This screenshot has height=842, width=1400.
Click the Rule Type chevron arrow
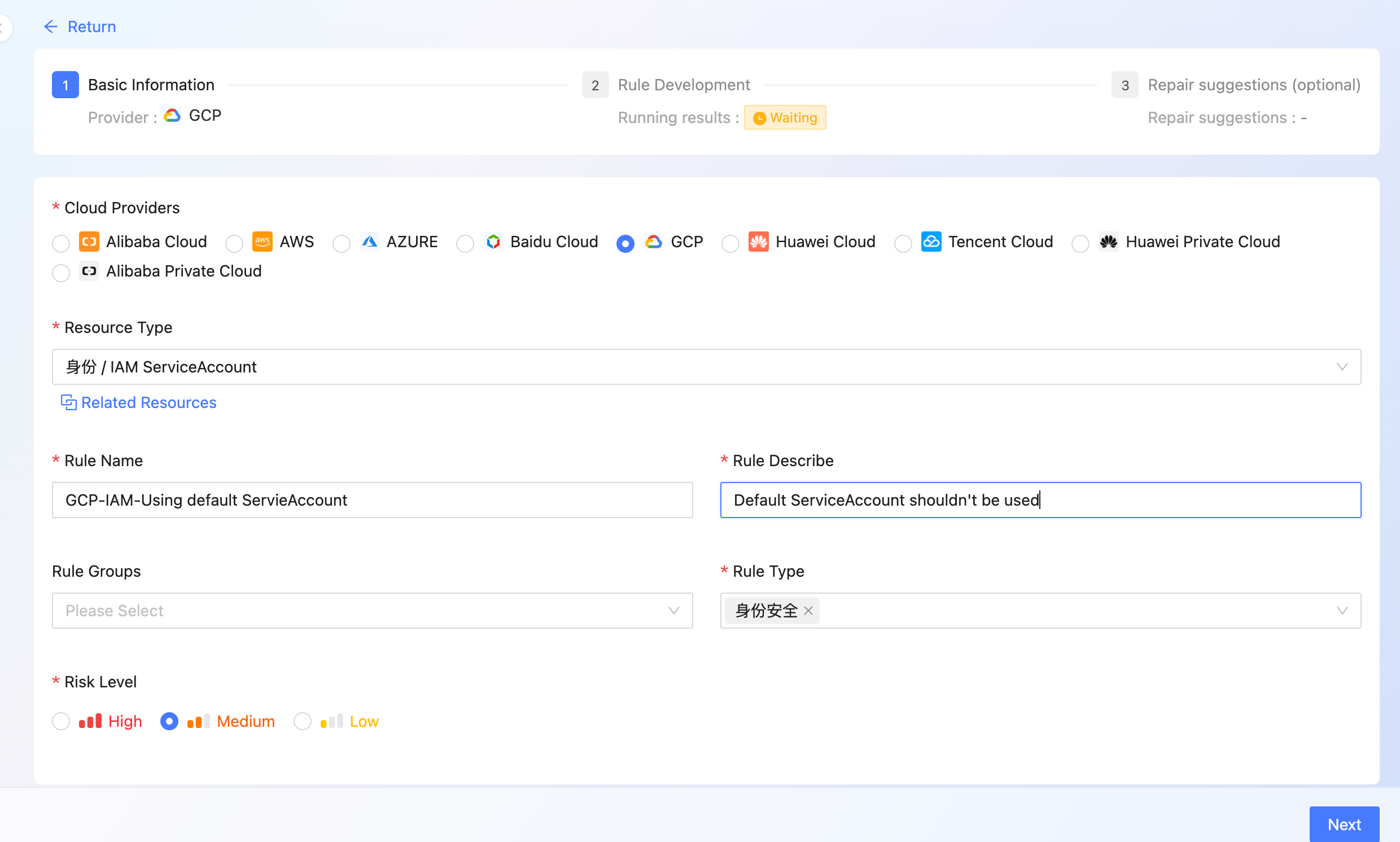(x=1341, y=611)
